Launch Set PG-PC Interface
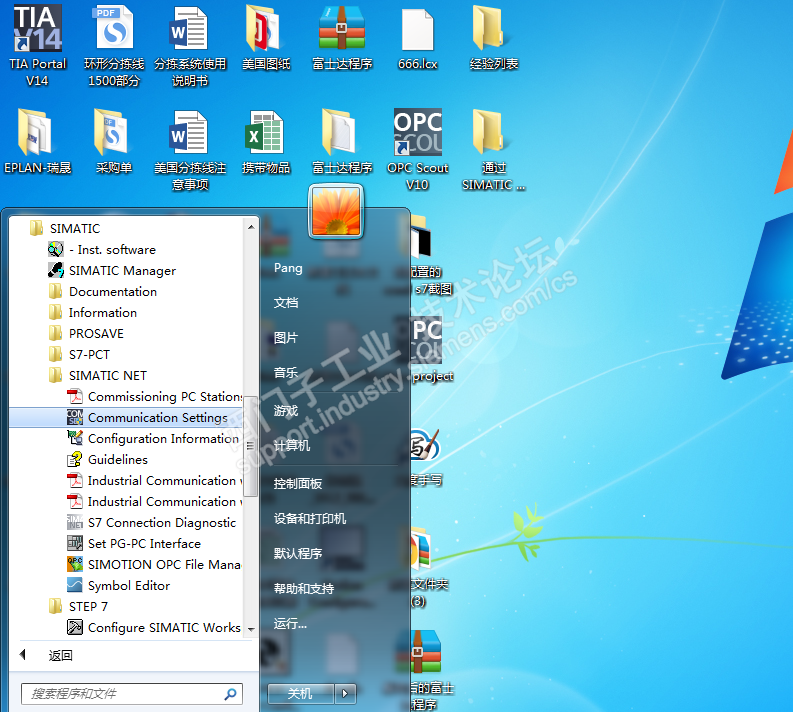 (134, 544)
